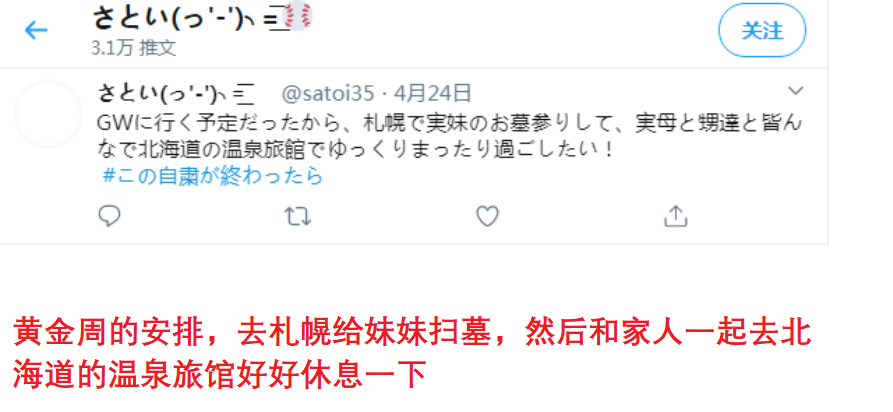Click the red caption line starting 海道的温泉旅馆

(x=220, y=374)
